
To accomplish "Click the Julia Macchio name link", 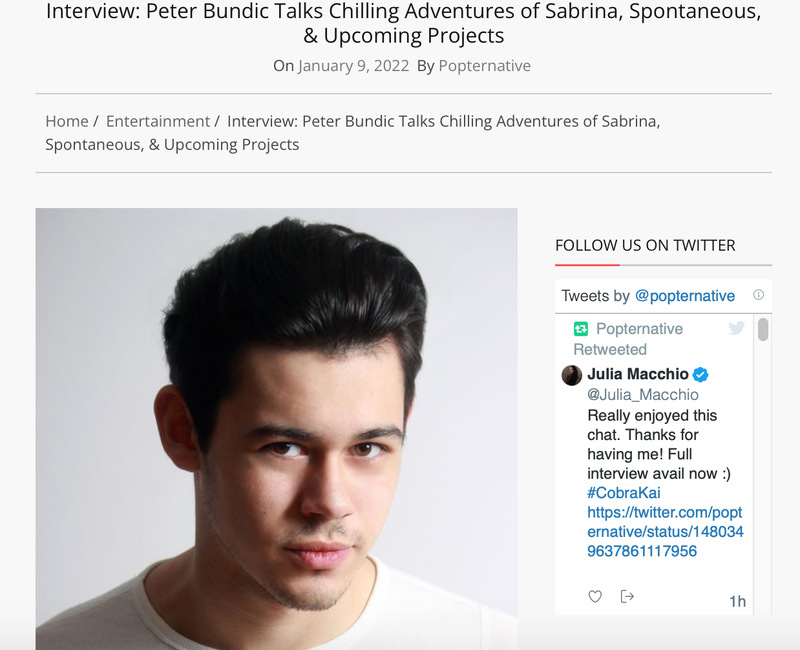I will click(638, 374).
